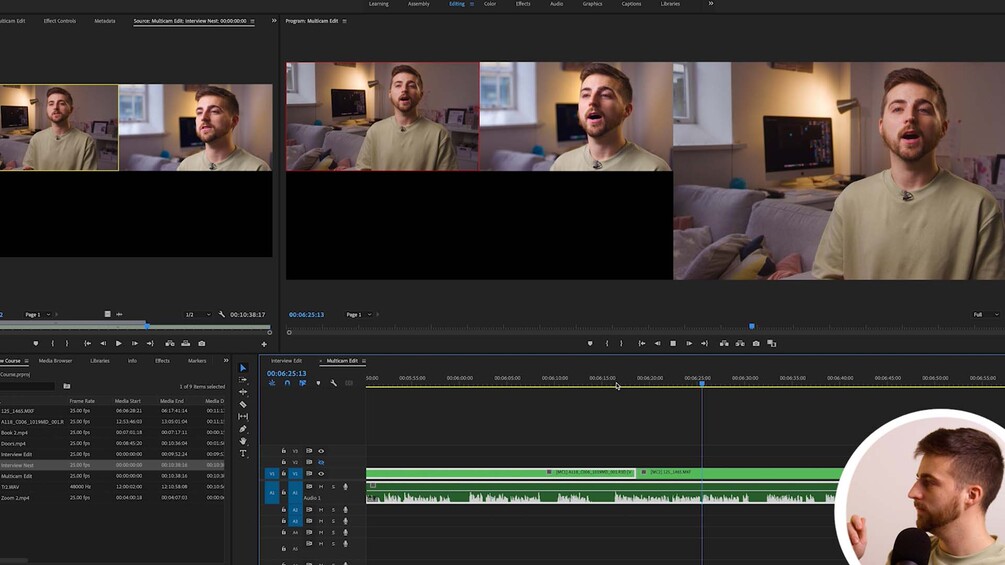Go to In point in Program monitor

[642, 343]
